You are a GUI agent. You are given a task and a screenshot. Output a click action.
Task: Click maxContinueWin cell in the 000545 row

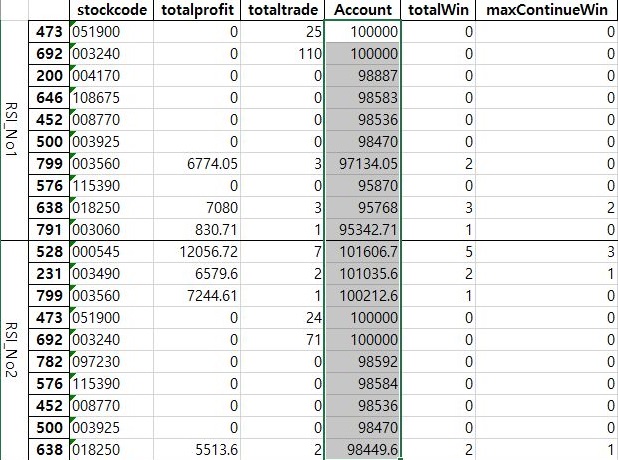tap(547, 251)
